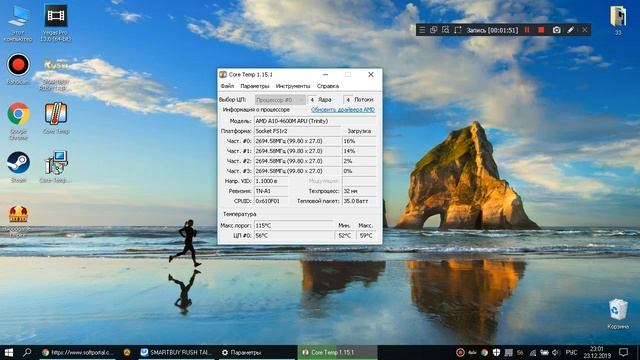Click the 52°C minimum temperature value
The height and width of the screenshot is (360, 640).
click(345, 236)
